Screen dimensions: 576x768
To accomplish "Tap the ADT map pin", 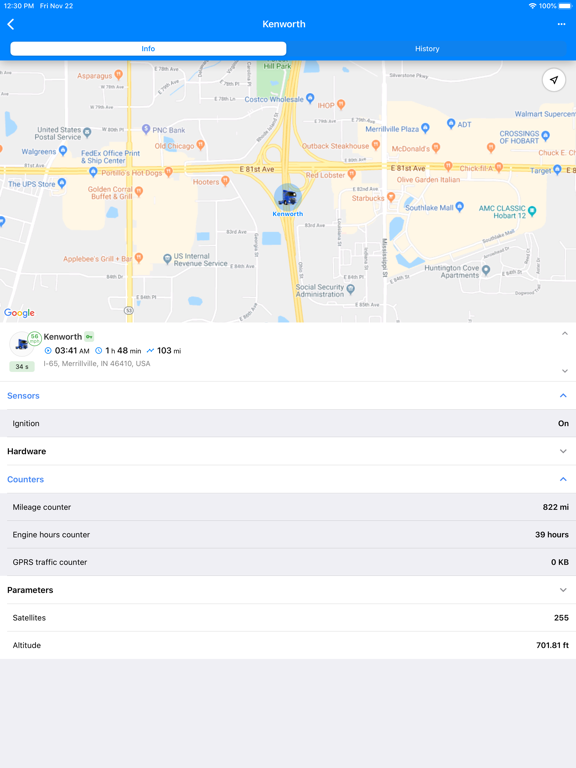I will [451, 123].
